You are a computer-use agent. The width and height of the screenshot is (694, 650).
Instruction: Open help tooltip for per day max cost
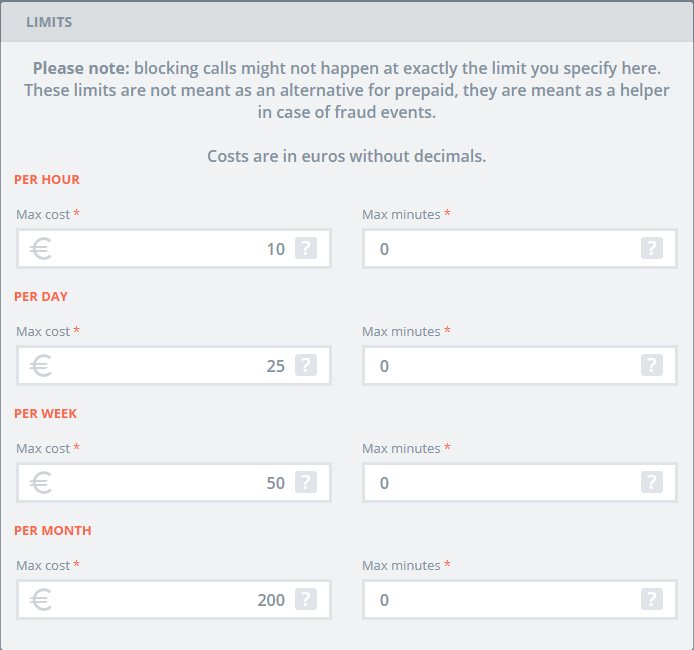[306, 366]
